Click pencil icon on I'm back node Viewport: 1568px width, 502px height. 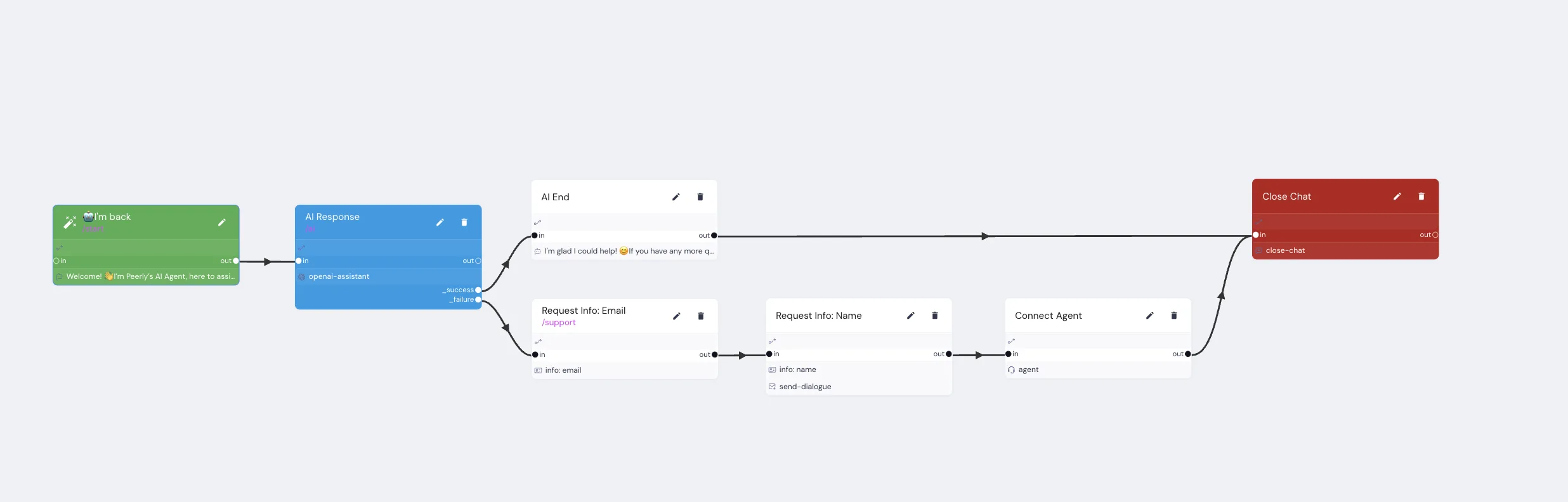(x=222, y=222)
